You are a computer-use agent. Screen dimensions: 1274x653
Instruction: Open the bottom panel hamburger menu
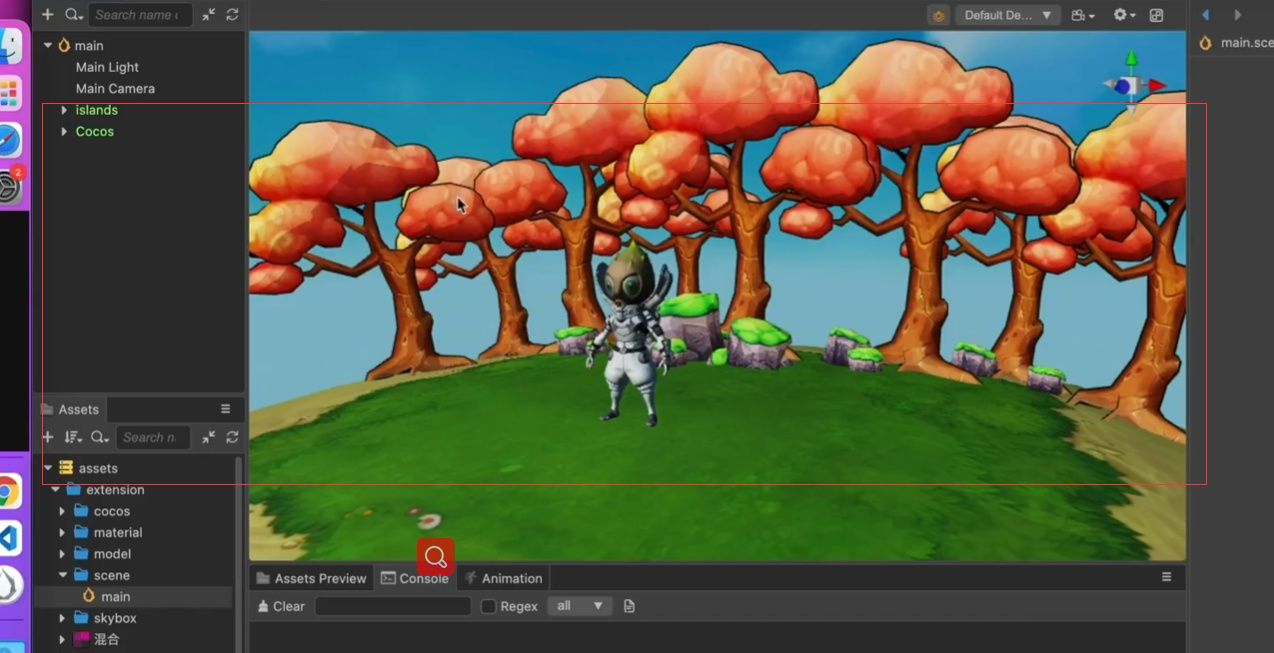1166,577
